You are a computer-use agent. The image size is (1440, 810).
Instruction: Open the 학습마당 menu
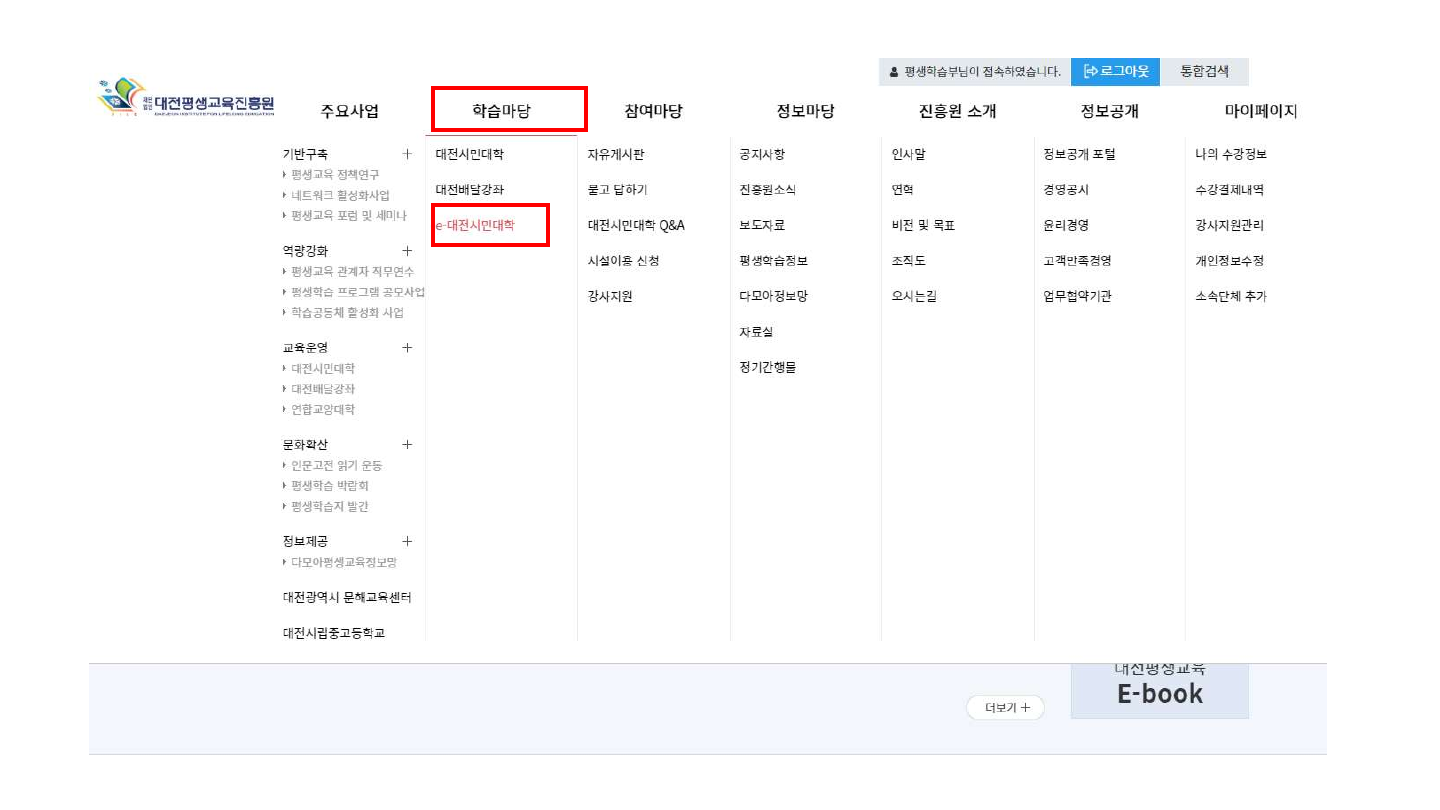tap(508, 110)
